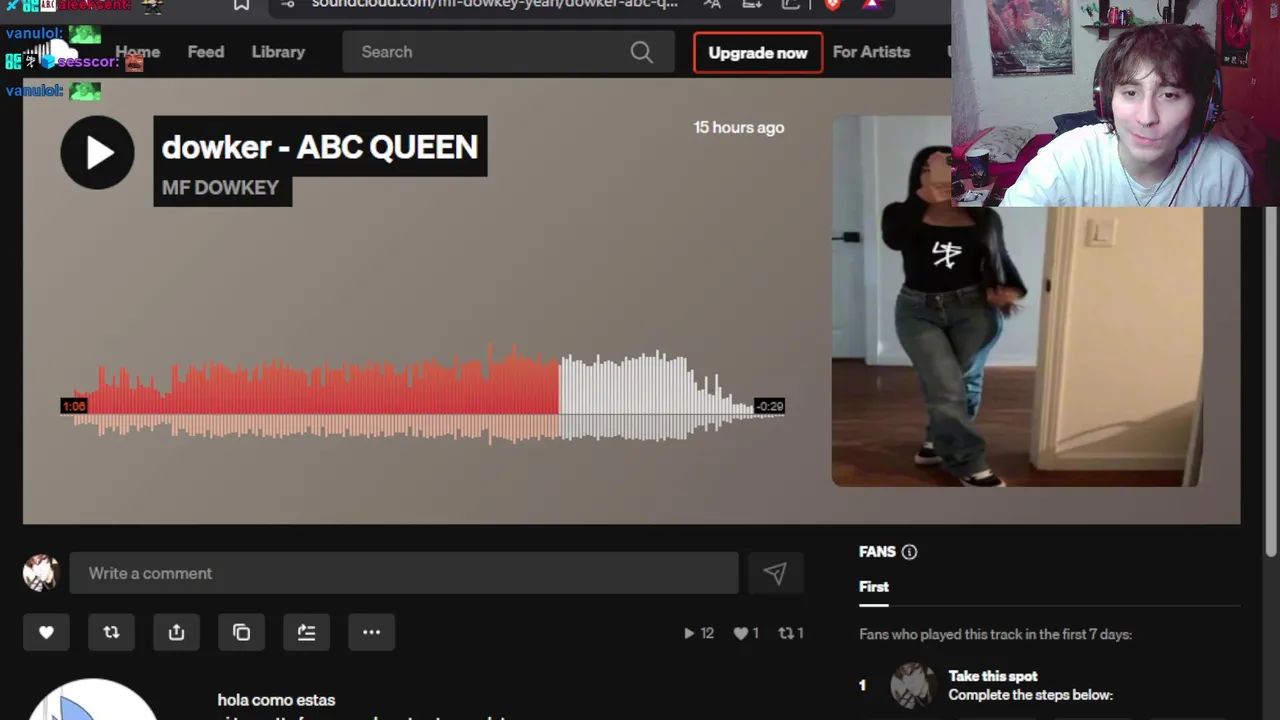Share the track
This screenshot has height=720, width=1280.
(x=176, y=632)
